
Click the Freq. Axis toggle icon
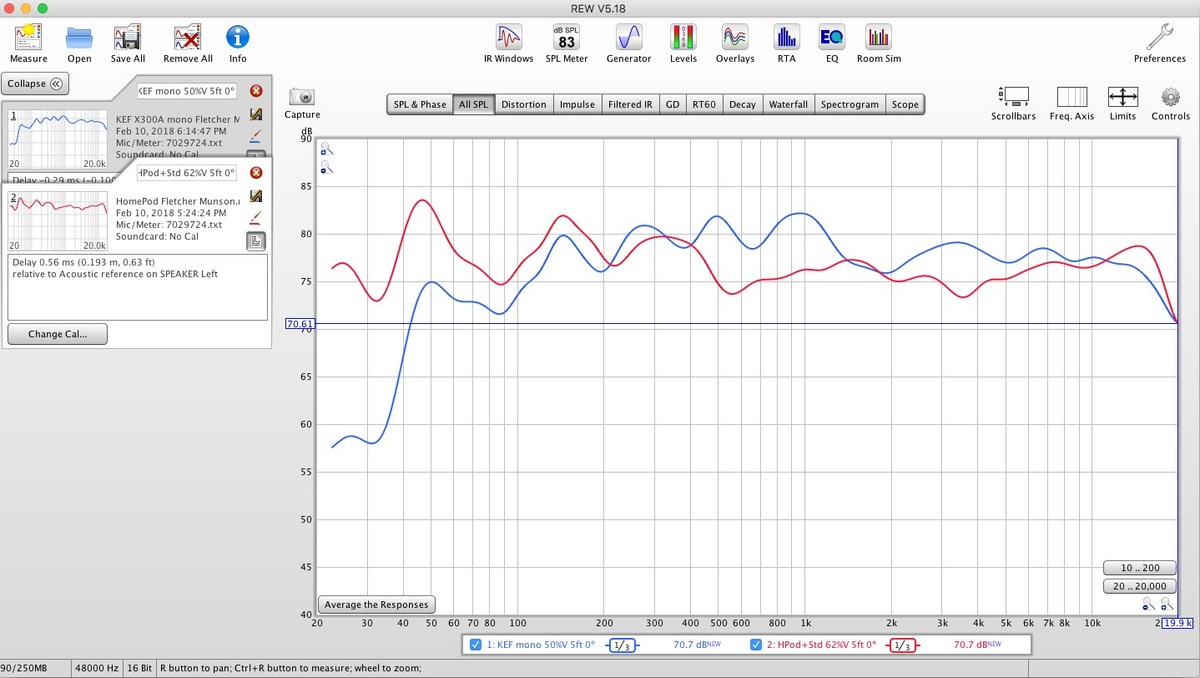click(1072, 97)
